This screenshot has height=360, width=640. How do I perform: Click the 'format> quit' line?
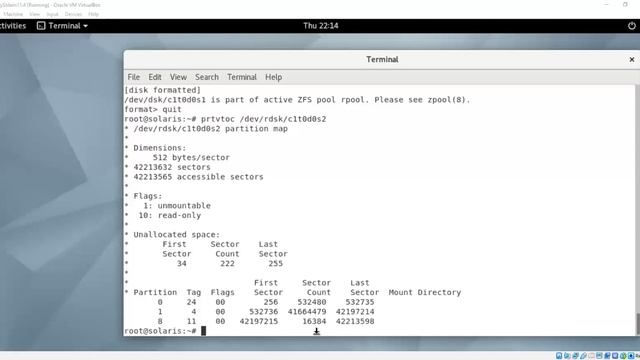tap(153, 109)
